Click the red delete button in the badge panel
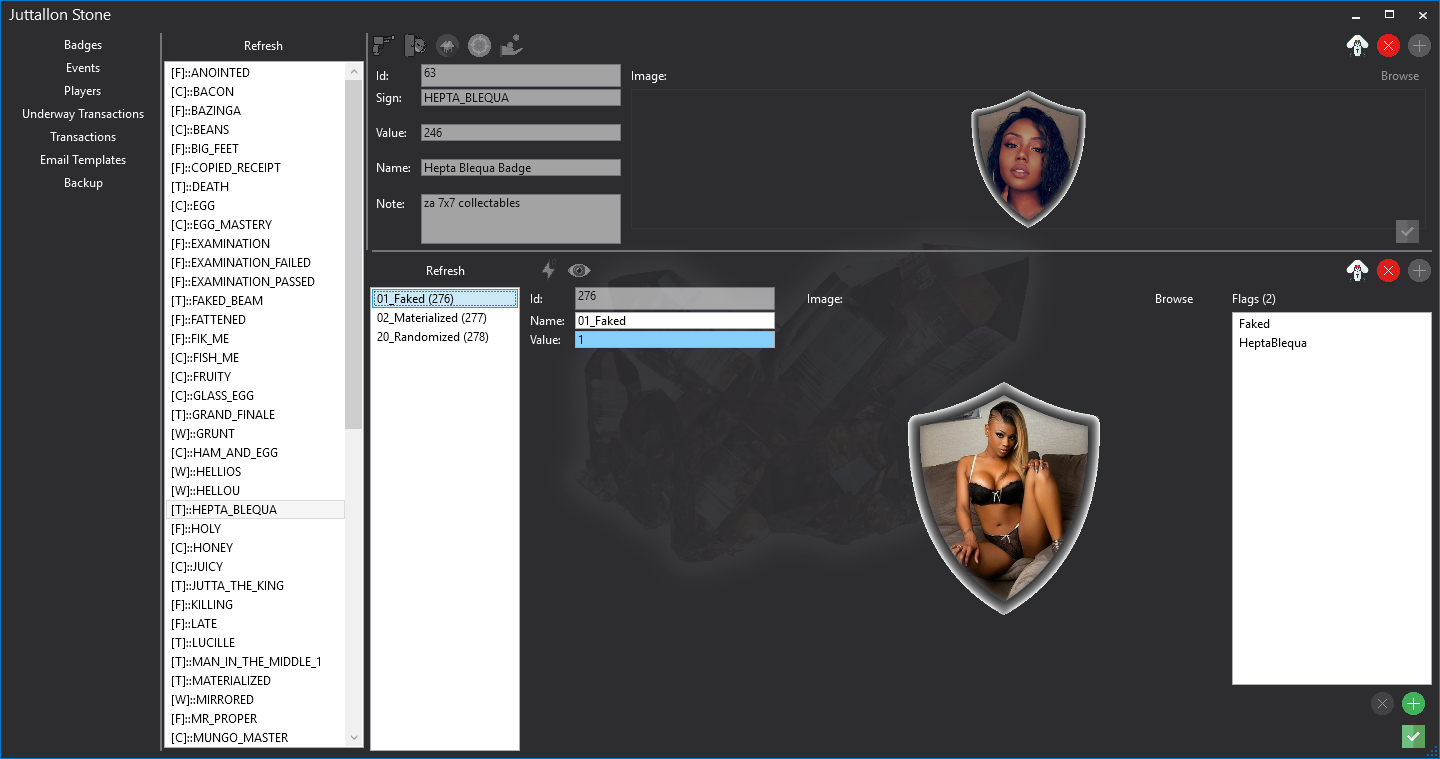This screenshot has width=1440, height=759. click(x=1388, y=45)
